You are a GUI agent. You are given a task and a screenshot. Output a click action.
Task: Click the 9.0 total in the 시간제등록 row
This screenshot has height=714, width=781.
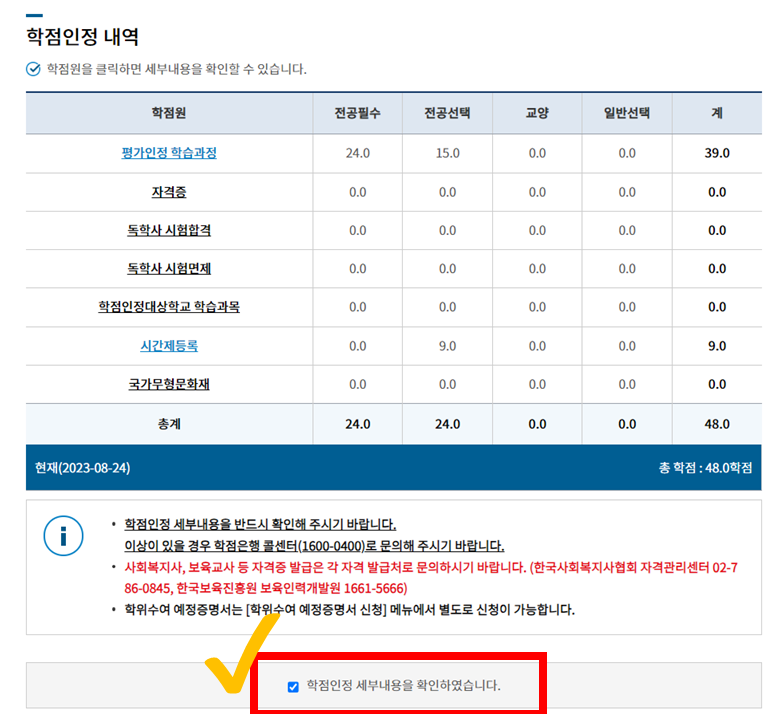click(717, 346)
